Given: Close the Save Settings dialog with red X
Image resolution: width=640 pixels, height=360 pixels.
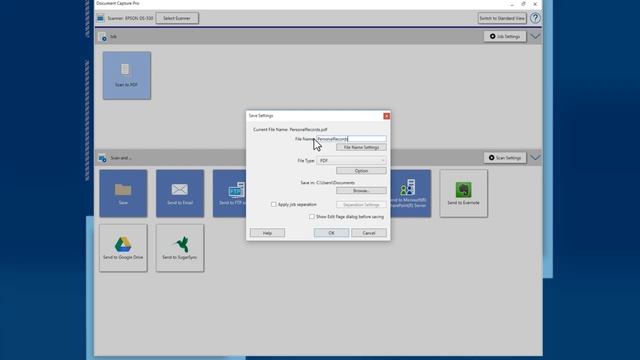Looking at the screenshot, I should pos(386,116).
